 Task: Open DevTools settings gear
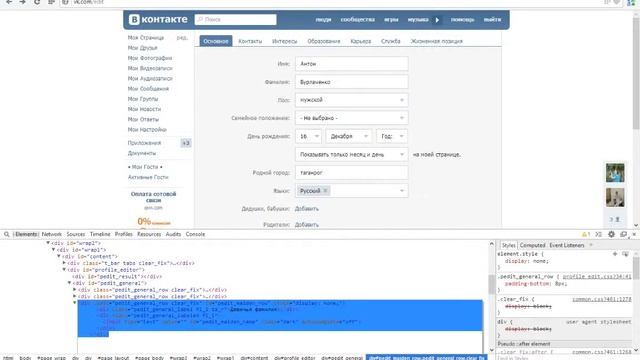click(x=611, y=234)
